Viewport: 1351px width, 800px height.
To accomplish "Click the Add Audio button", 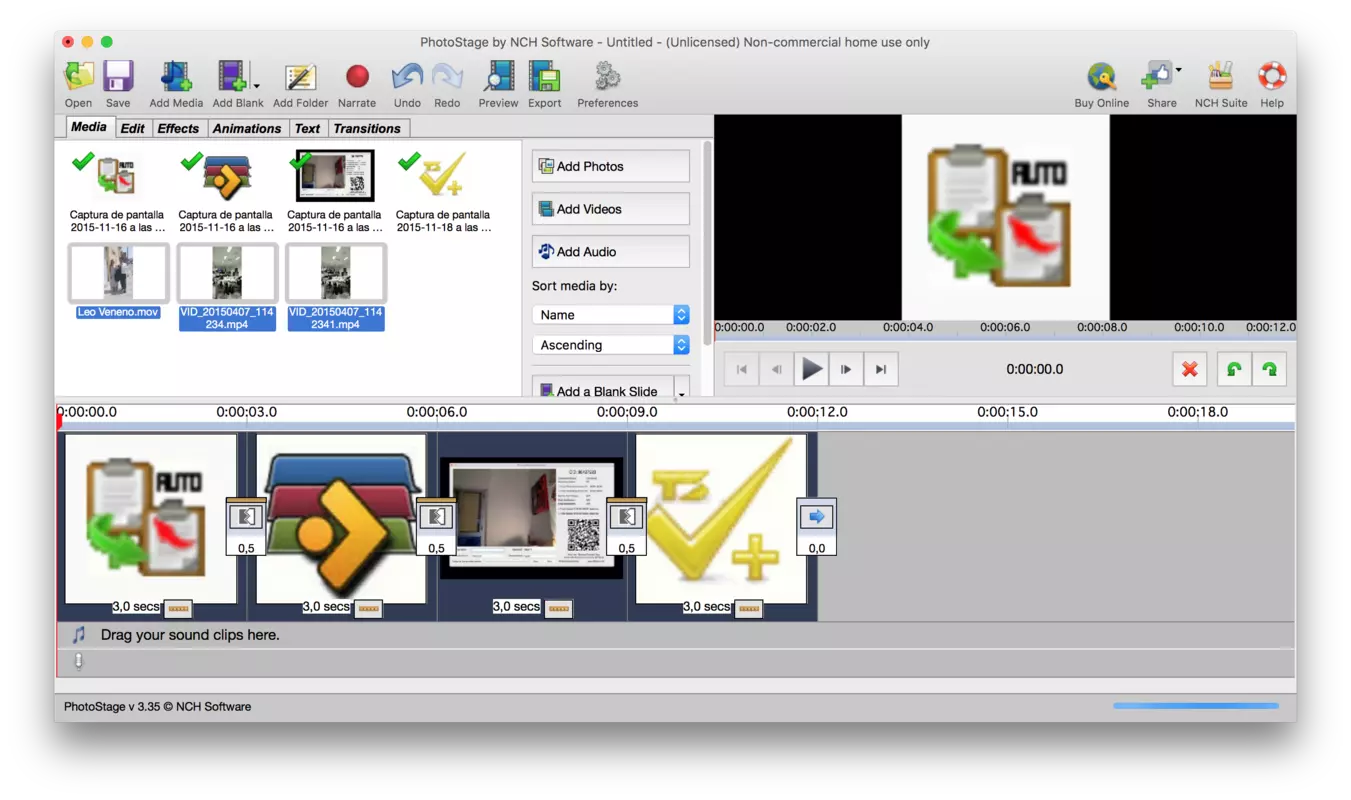I will coord(611,252).
